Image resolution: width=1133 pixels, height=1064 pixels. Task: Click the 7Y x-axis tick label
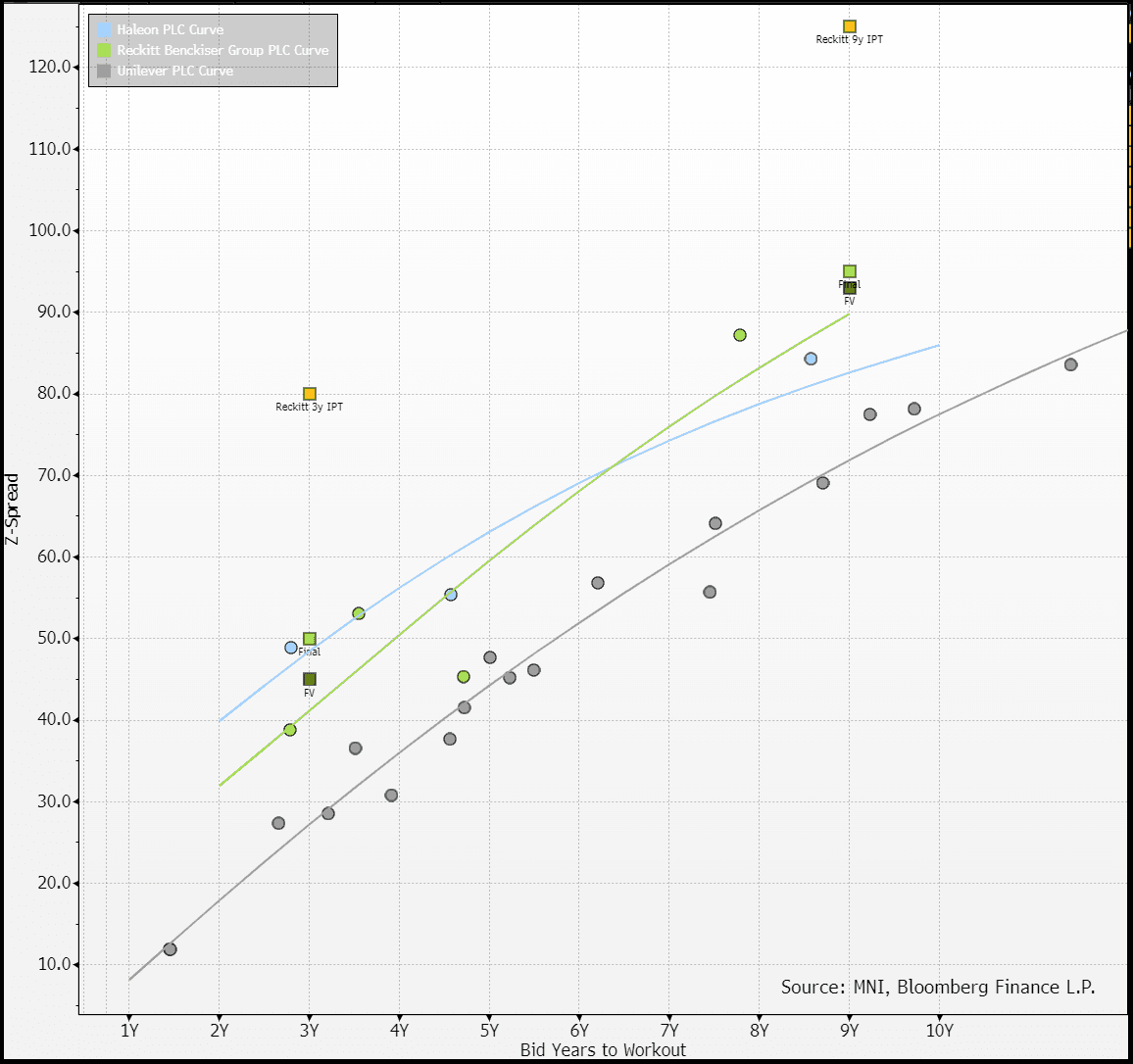tap(669, 1031)
